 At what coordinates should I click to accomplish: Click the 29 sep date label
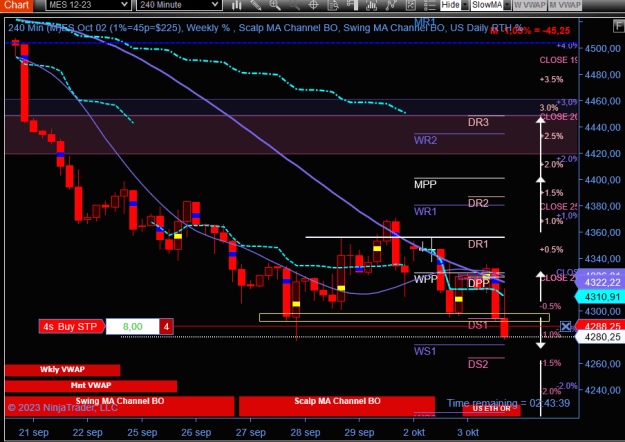tap(359, 432)
